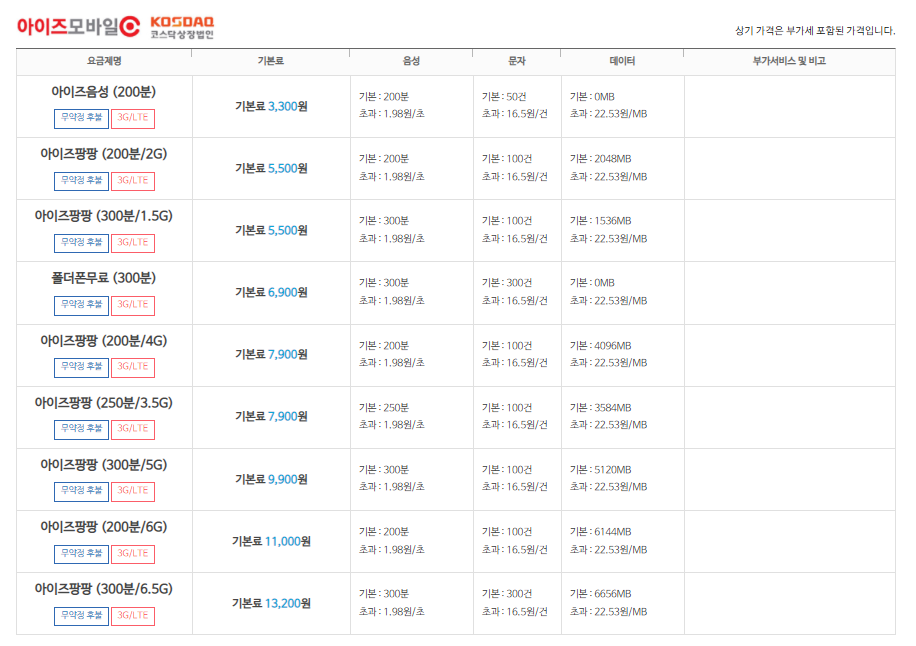
Task: Click the 부가서비스 및 비고 column header
Action: [789, 61]
